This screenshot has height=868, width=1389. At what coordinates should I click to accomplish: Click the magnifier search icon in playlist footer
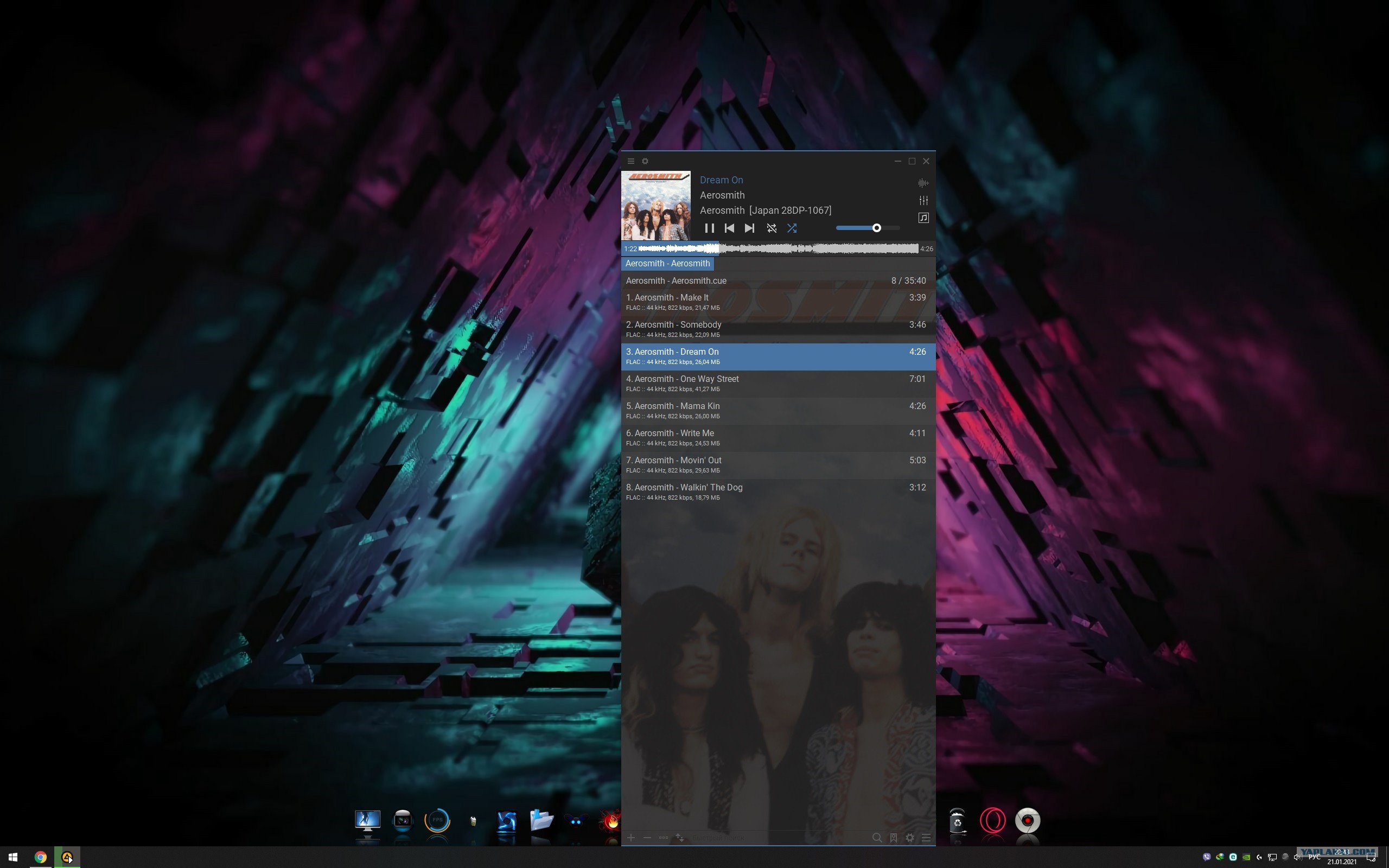(877, 838)
